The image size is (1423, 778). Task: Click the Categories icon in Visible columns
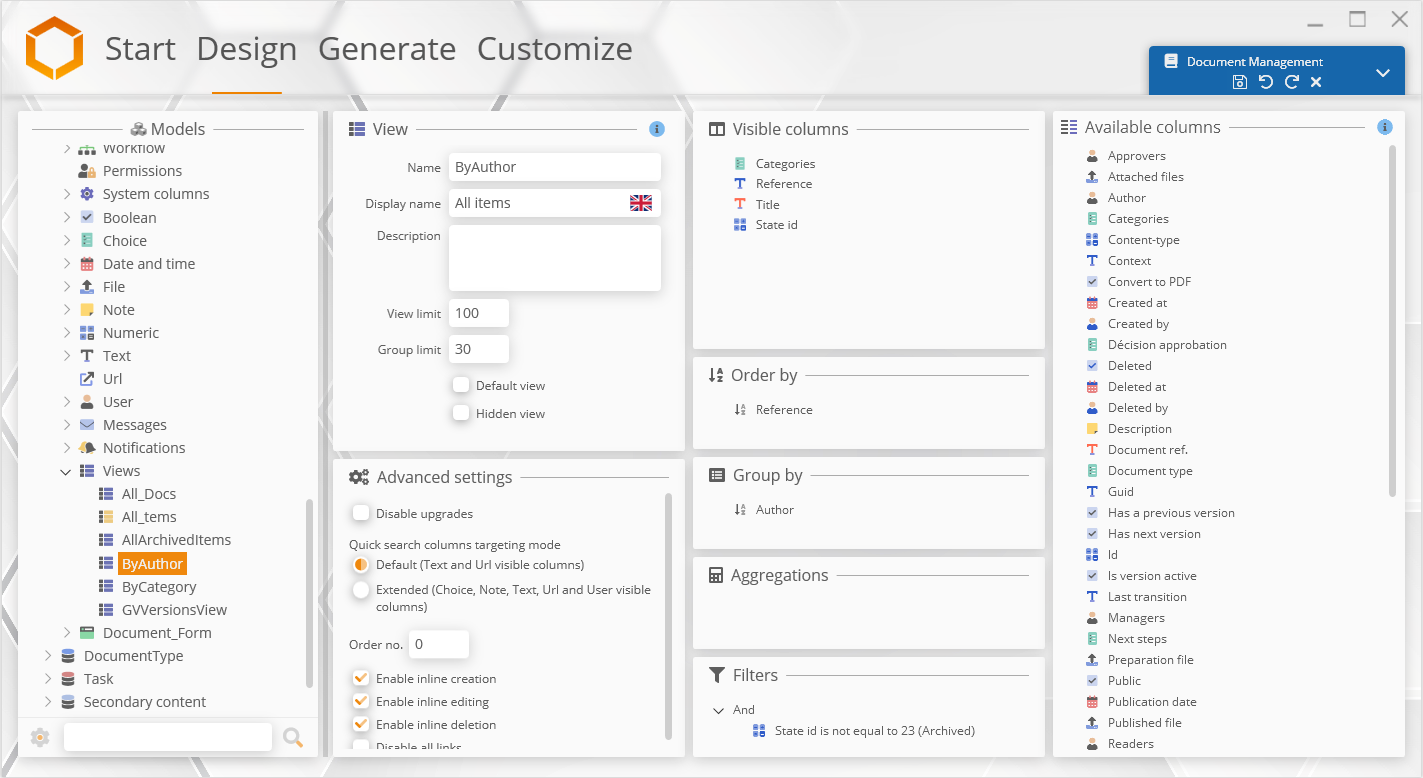coord(740,164)
